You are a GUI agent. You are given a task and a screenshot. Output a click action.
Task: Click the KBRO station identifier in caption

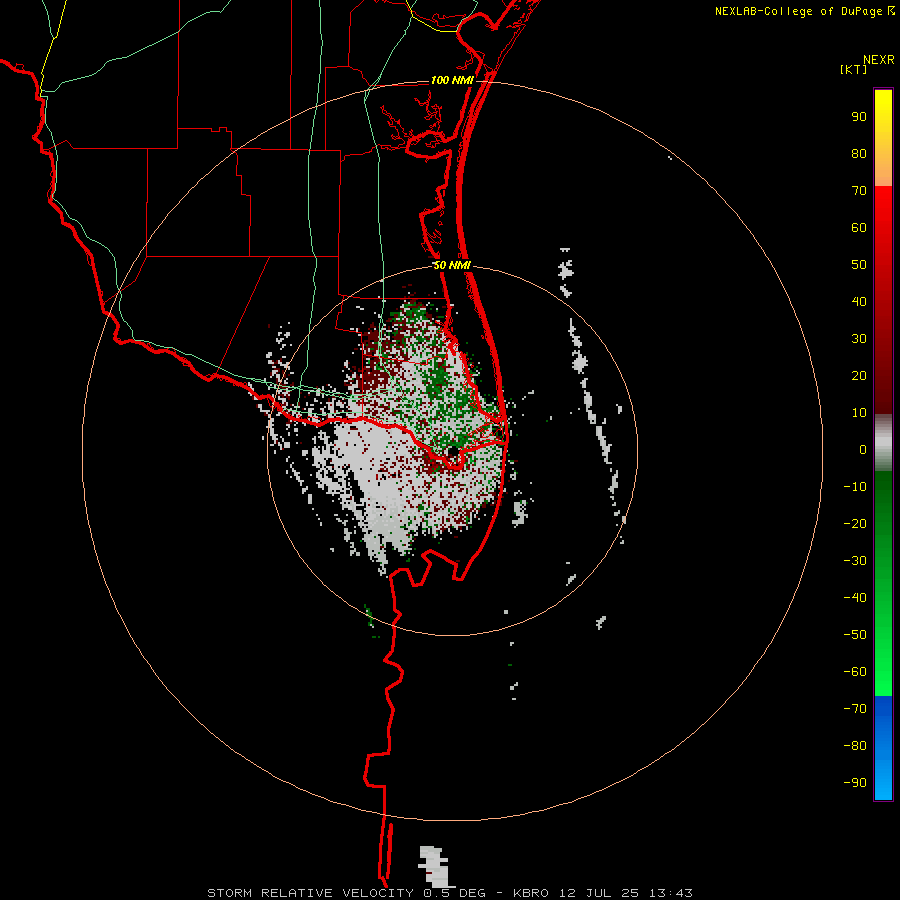pos(530,893)
